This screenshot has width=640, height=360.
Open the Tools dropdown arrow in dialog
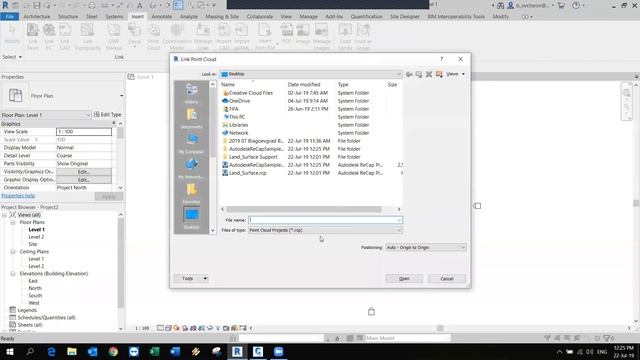tap(205, 278)
